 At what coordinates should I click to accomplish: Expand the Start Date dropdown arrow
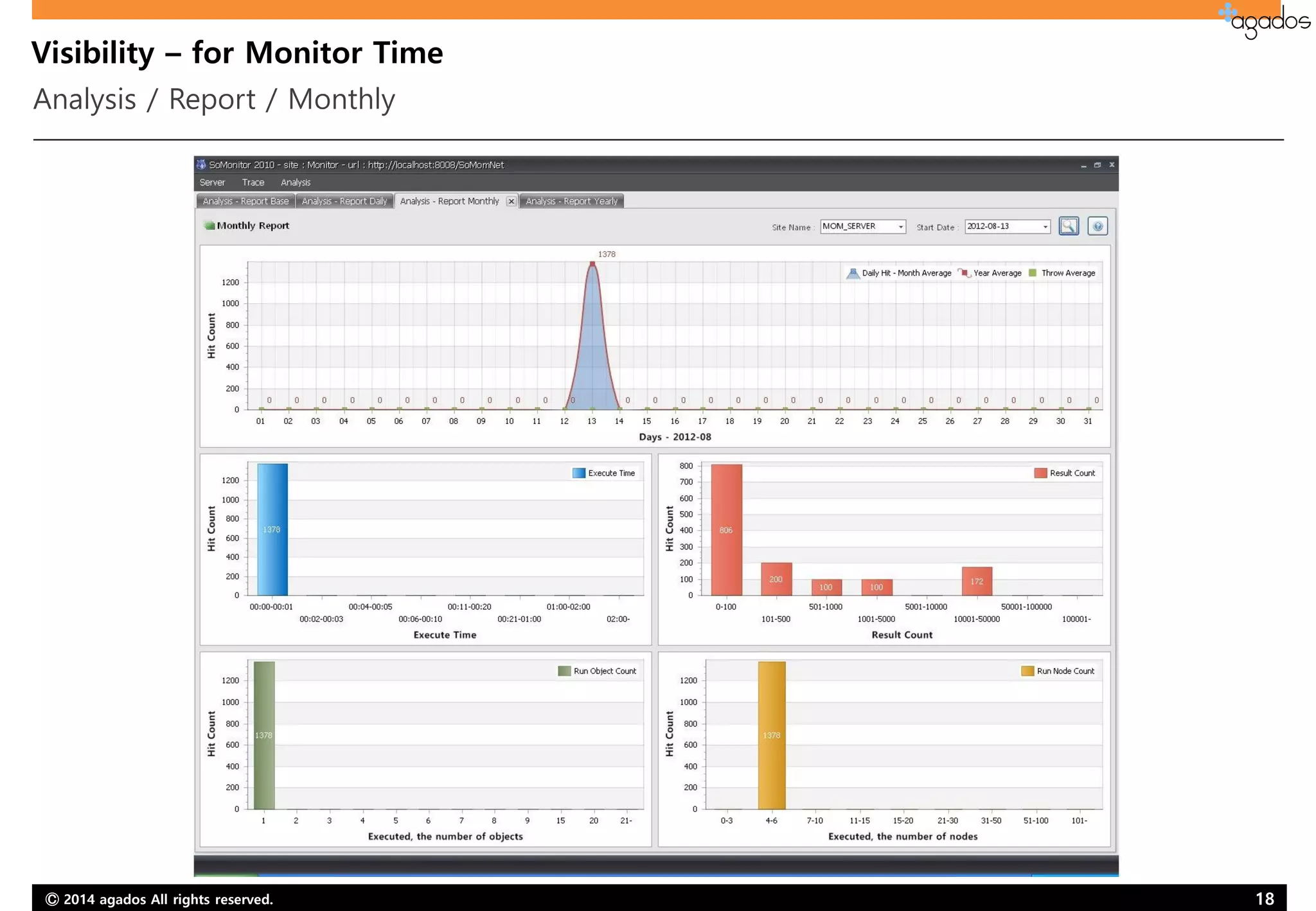1045,227
